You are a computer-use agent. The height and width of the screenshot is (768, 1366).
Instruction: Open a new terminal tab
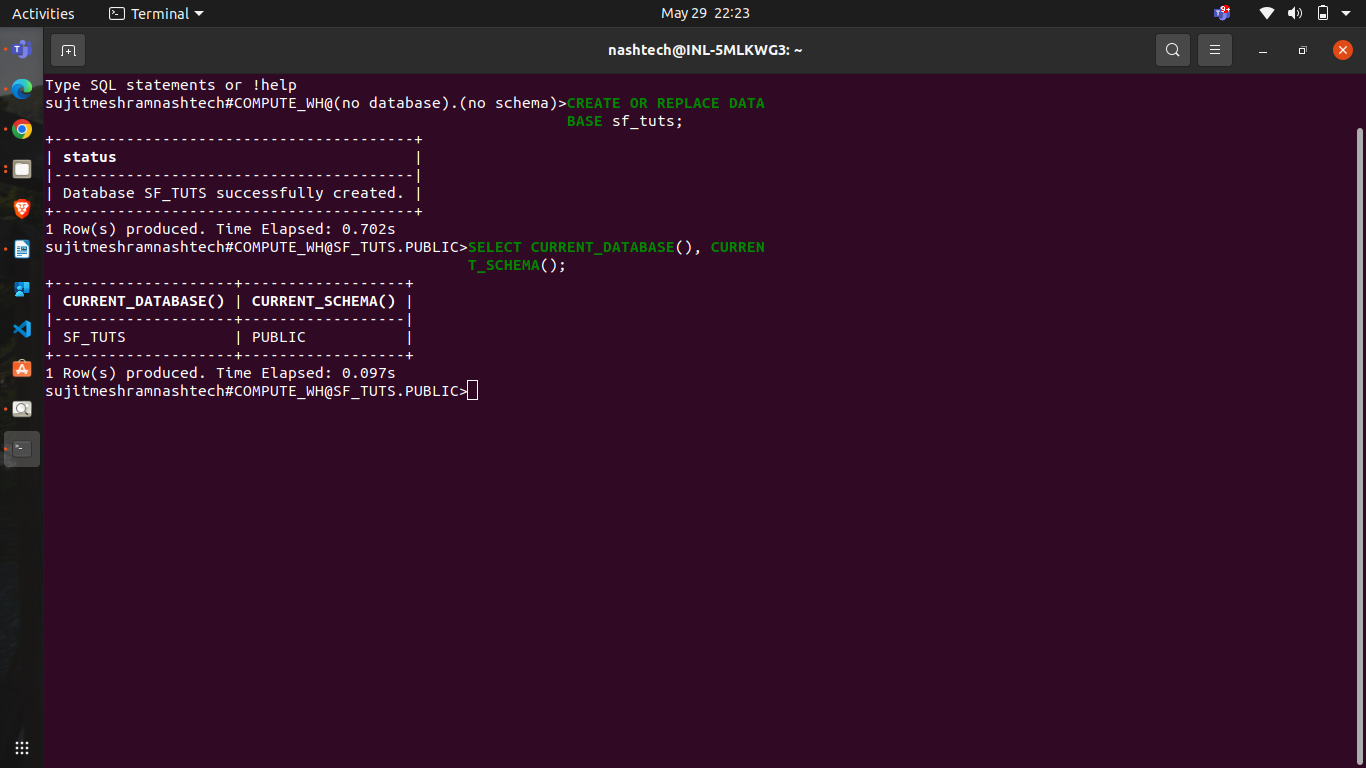(68, 50)
